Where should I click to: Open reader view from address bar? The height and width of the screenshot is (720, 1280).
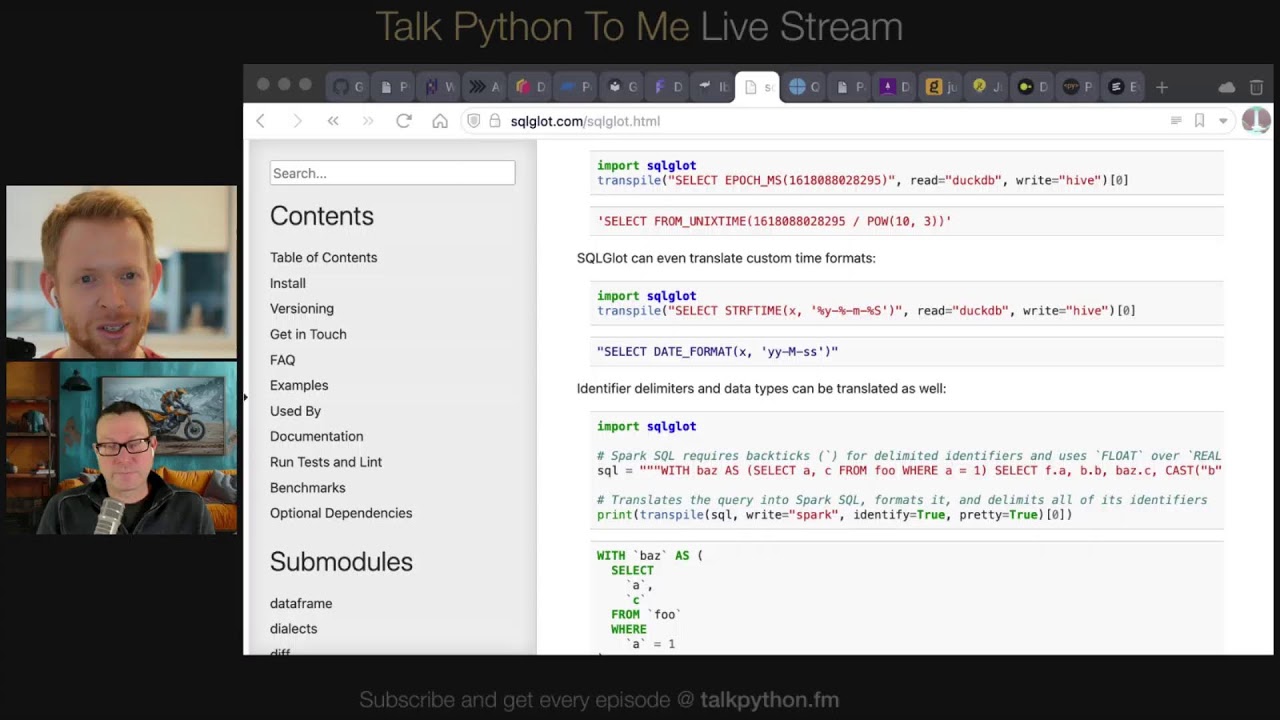[x=1176, y=121]
